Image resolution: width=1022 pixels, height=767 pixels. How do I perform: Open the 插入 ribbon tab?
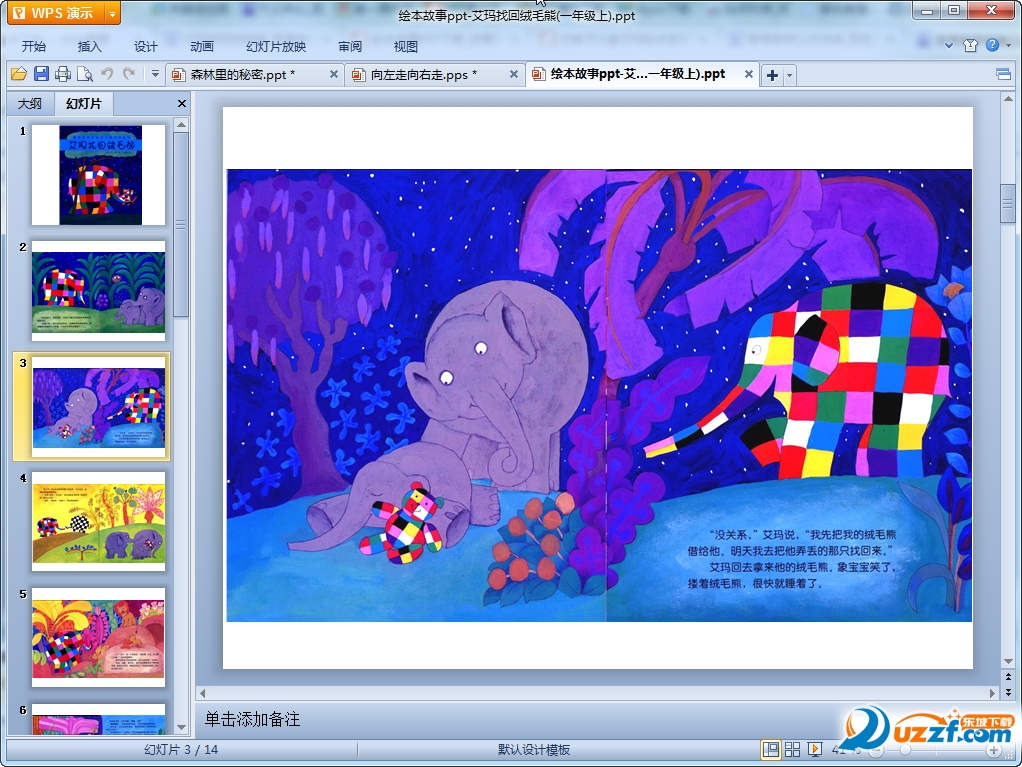point(89,46)
